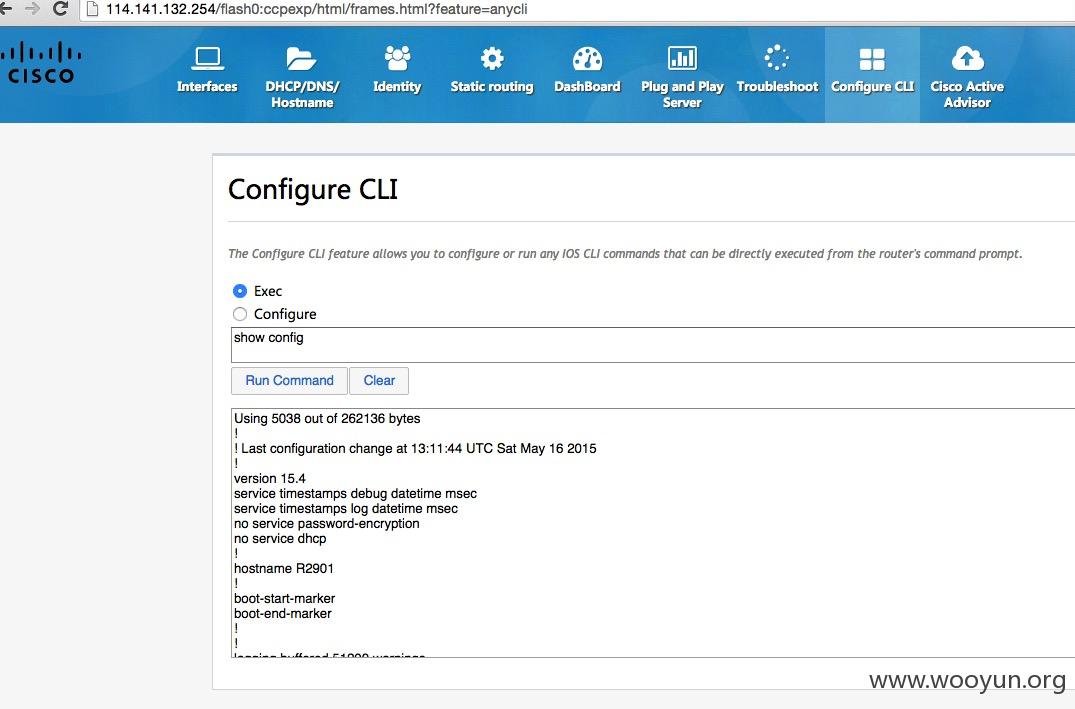Viewport: 1075px width, 709px height.
Task: Go forward in browser history
Action: tap(32, 9)
